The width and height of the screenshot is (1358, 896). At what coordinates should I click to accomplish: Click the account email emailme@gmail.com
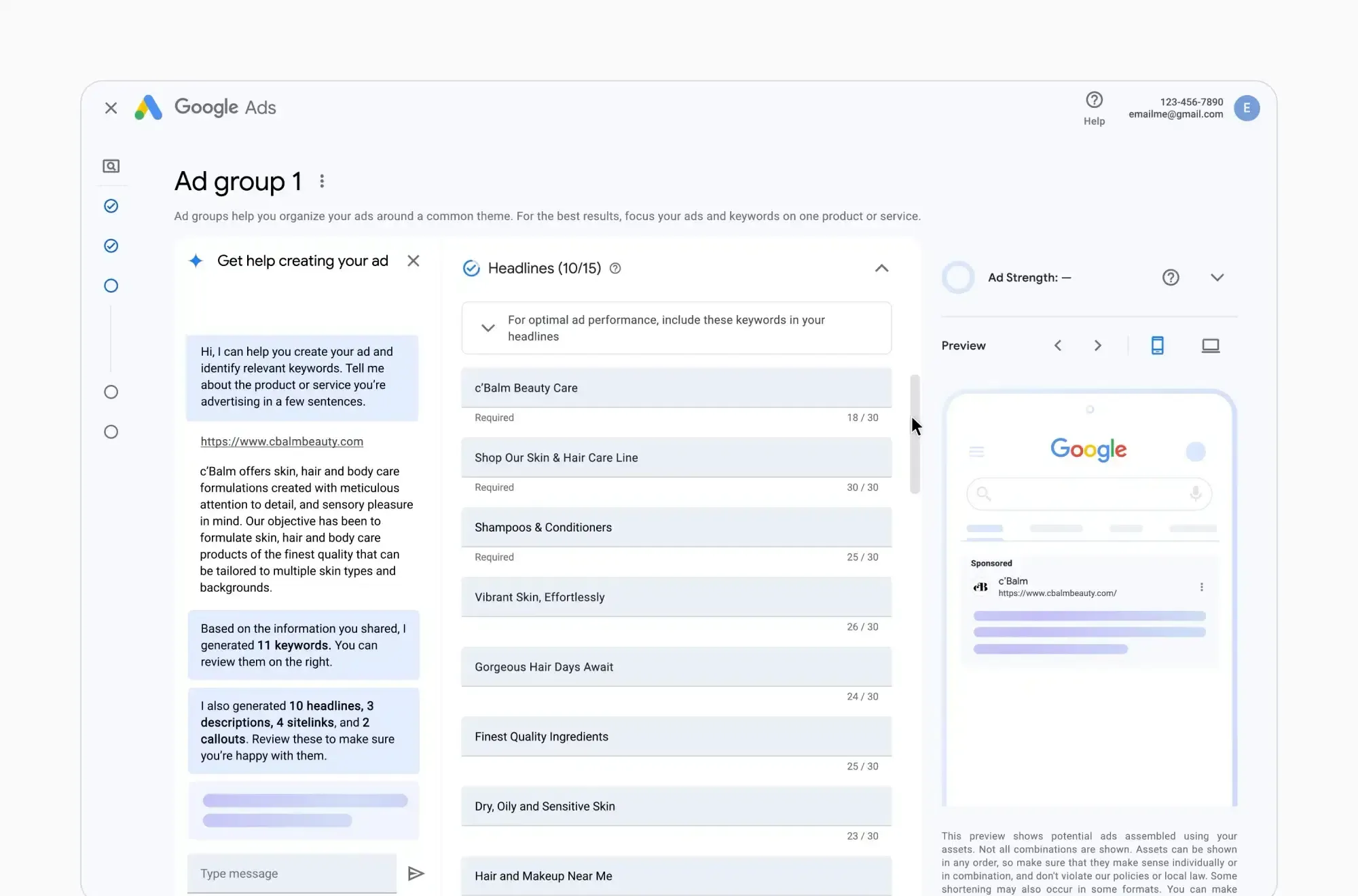pos(1175,114)
